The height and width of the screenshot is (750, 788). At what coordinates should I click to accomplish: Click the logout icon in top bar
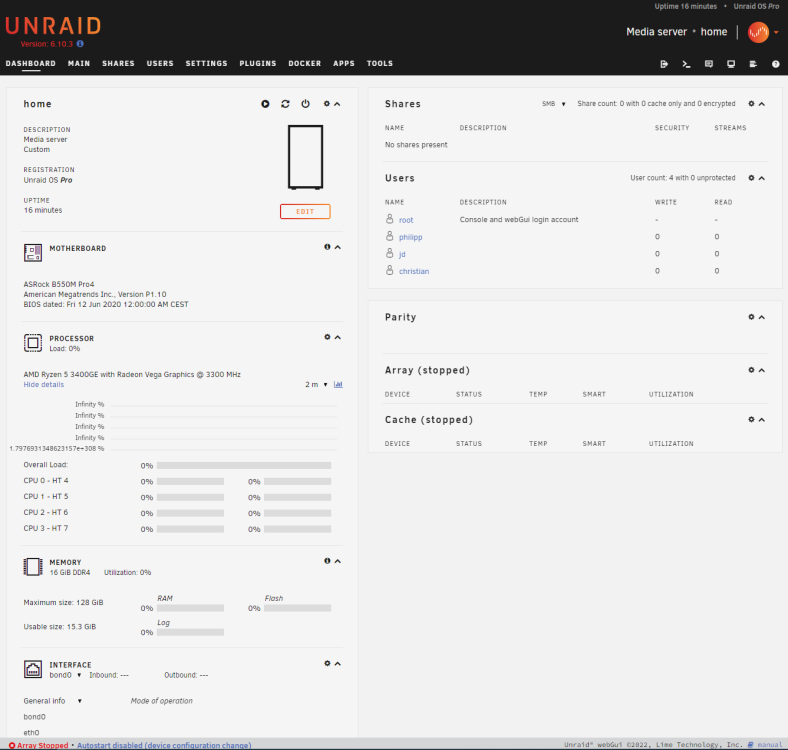pyautogui.click(x=664, y=64)
